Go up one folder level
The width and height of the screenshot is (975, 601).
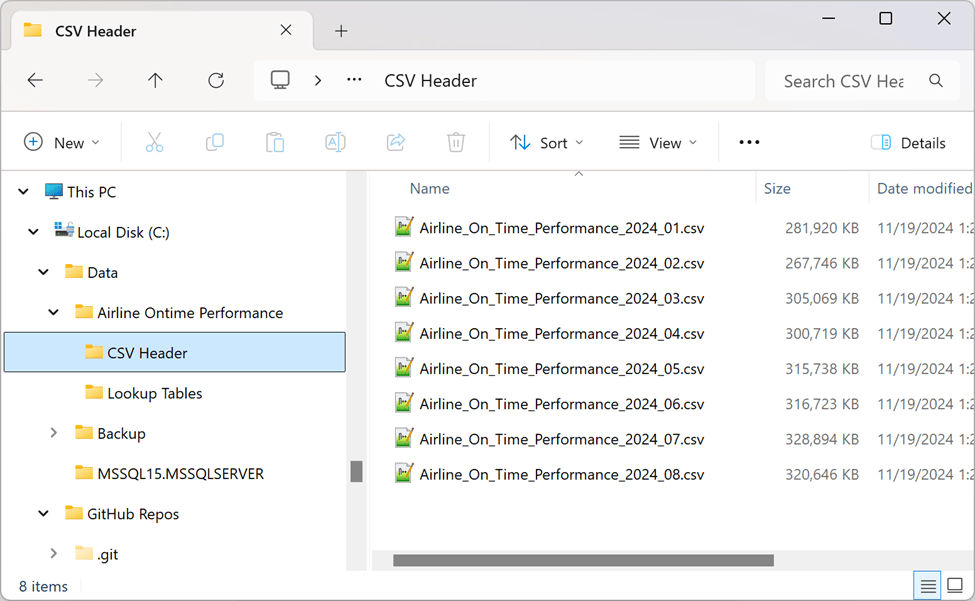pyautogui.click(x=155, y=80)
